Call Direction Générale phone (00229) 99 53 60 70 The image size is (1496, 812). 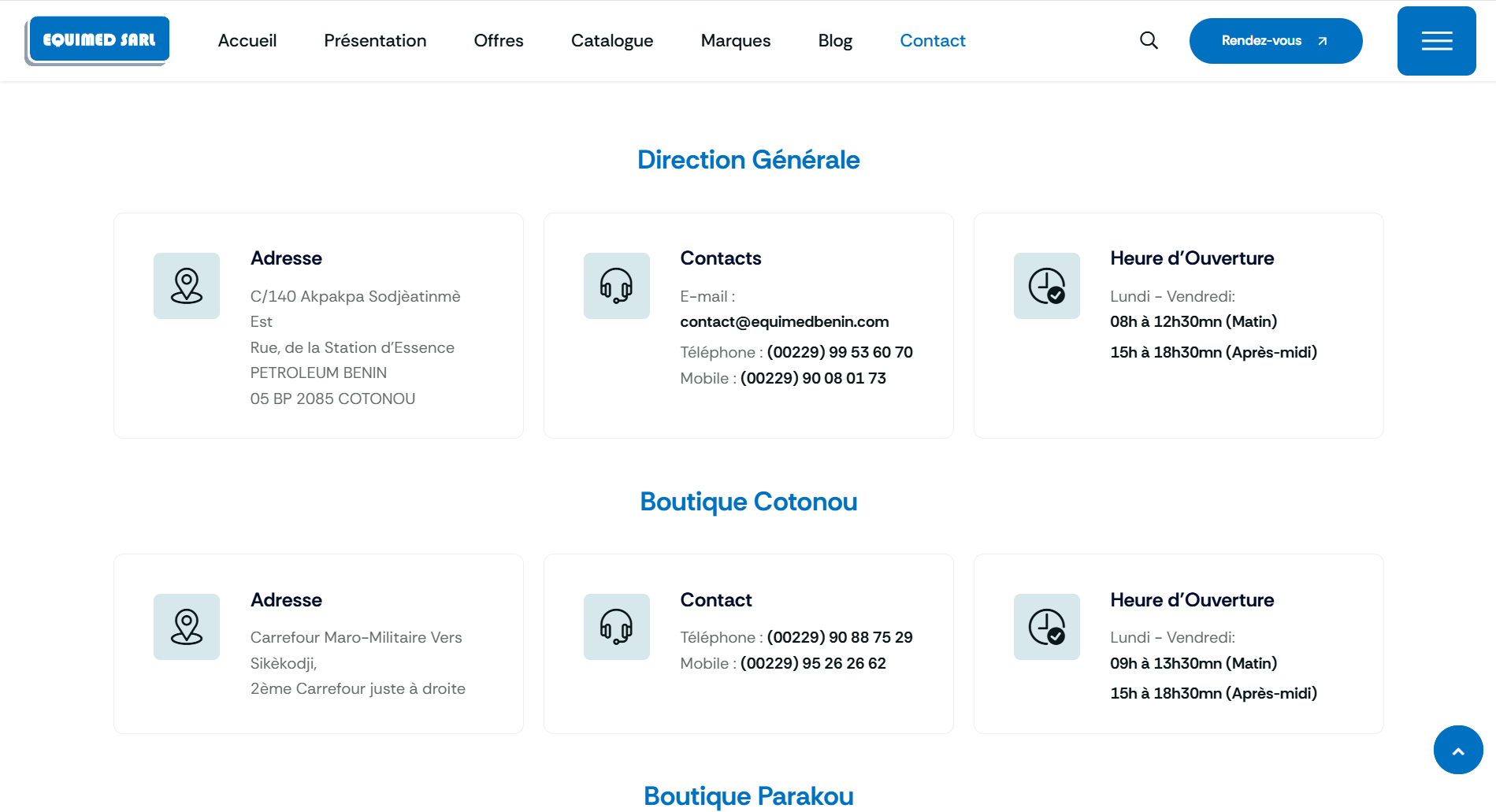[840, 352]
